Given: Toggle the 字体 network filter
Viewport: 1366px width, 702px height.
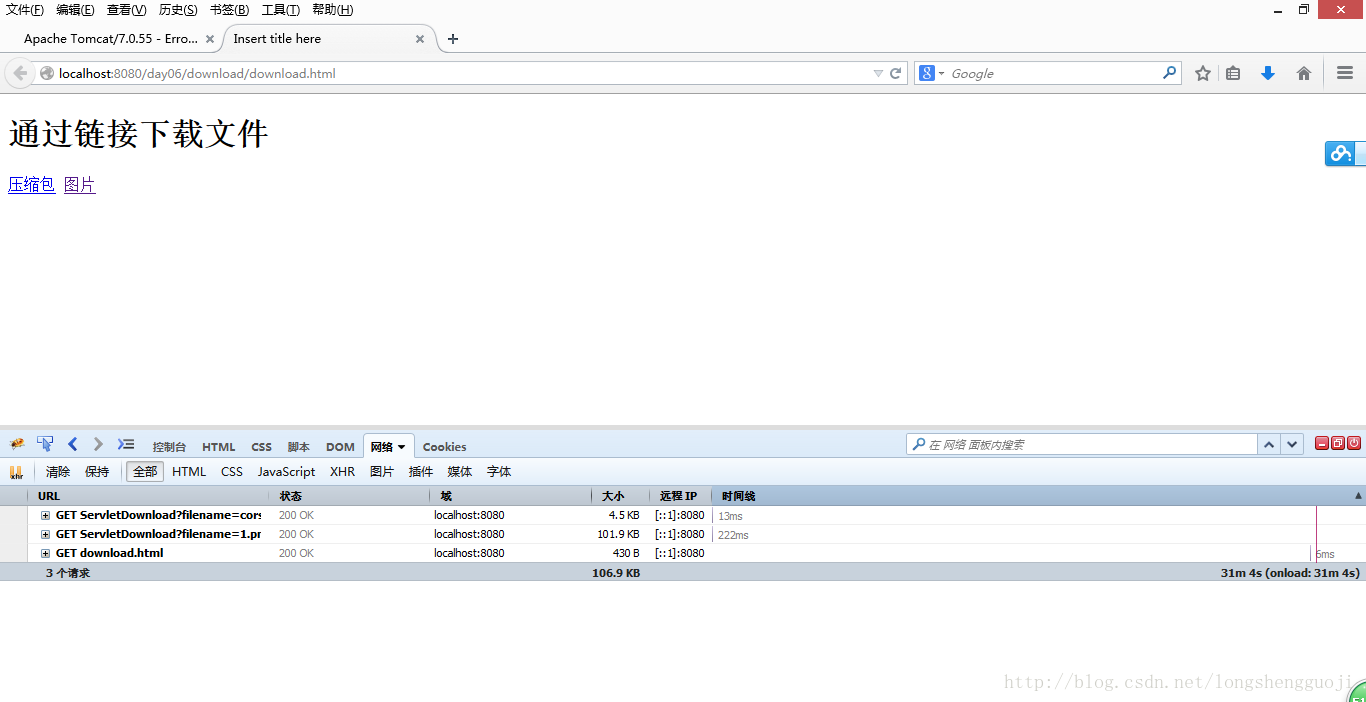Looking at the screenshot, I should [x=499, y=472].
